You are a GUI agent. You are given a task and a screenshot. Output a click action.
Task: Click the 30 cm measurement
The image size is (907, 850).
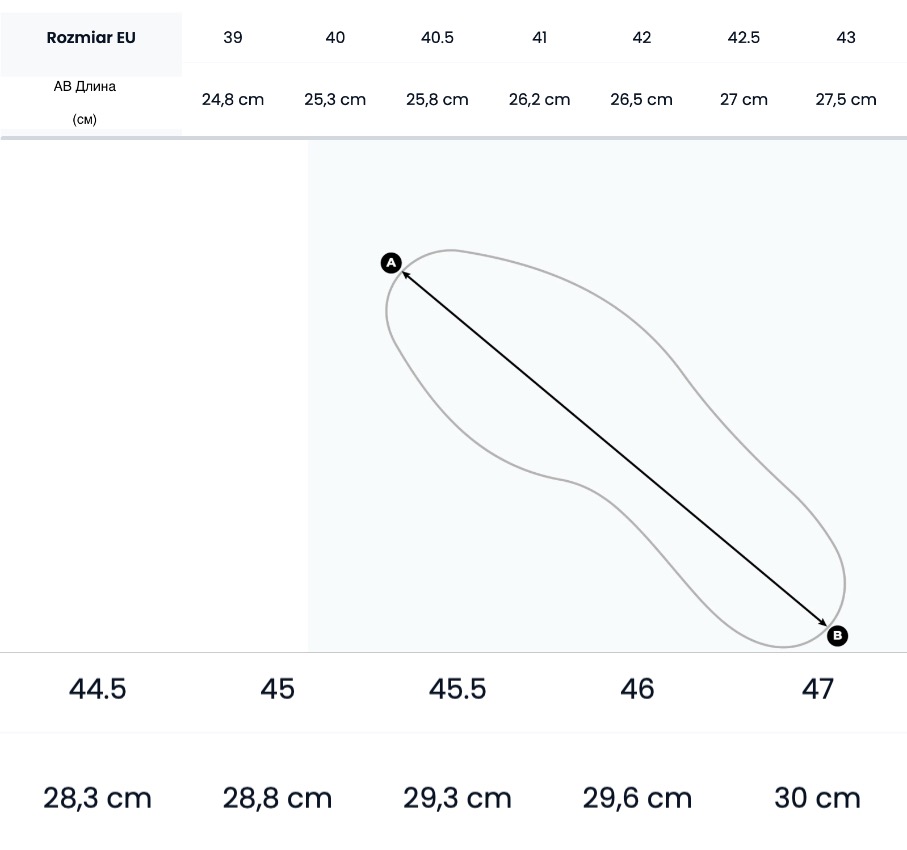[817, 798]
